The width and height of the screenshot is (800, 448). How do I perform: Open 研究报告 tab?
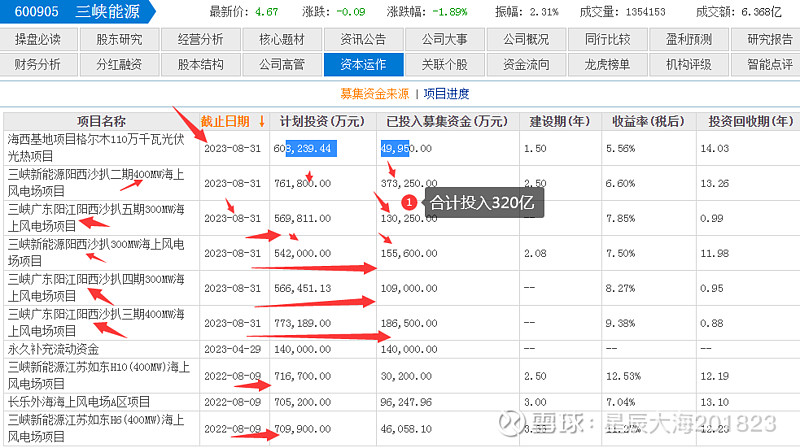[766, 40]
